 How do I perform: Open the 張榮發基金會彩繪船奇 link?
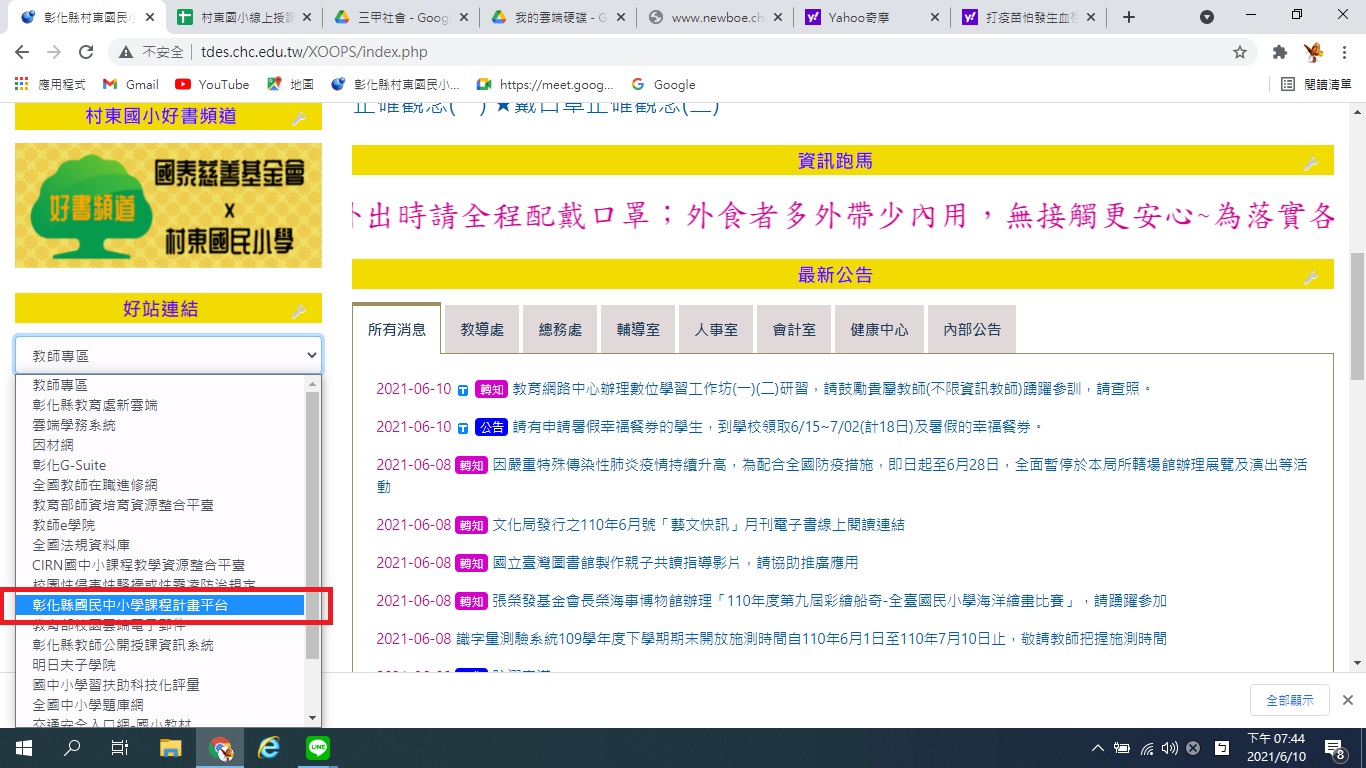[830, 601]
